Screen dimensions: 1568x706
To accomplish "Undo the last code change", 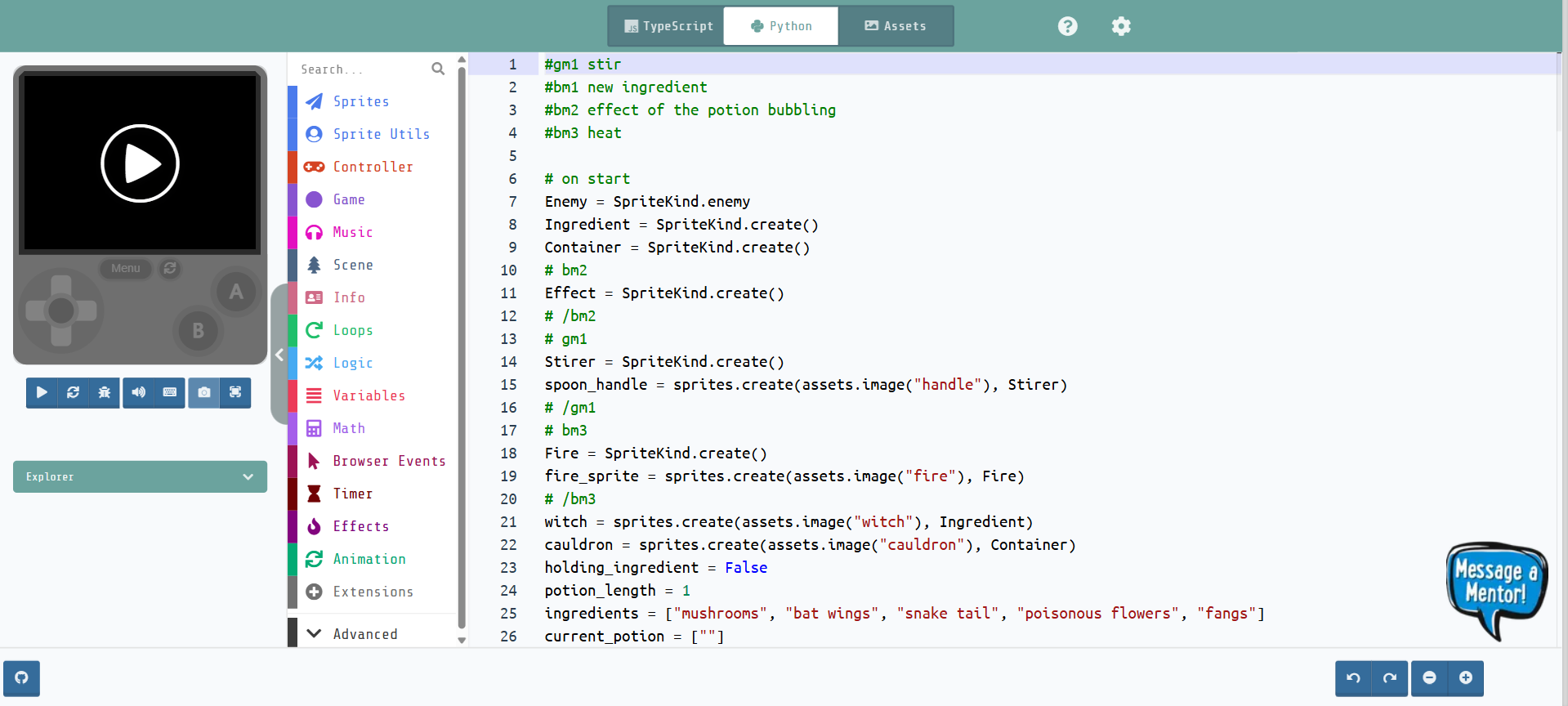I will pos(1353,678).
